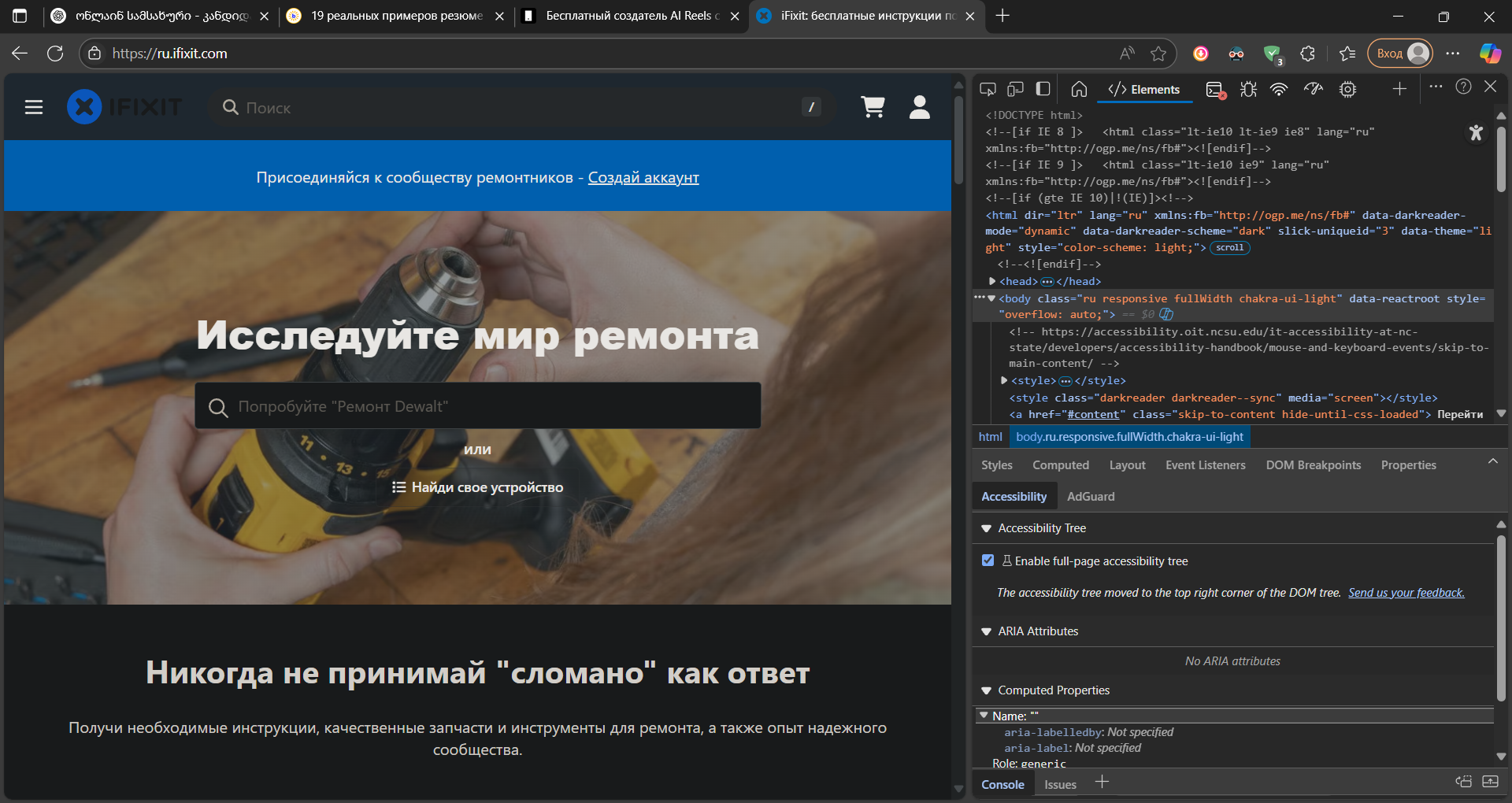
Task: Switch to 19 реальных примеров резюме tab
Action: point(396,16)
